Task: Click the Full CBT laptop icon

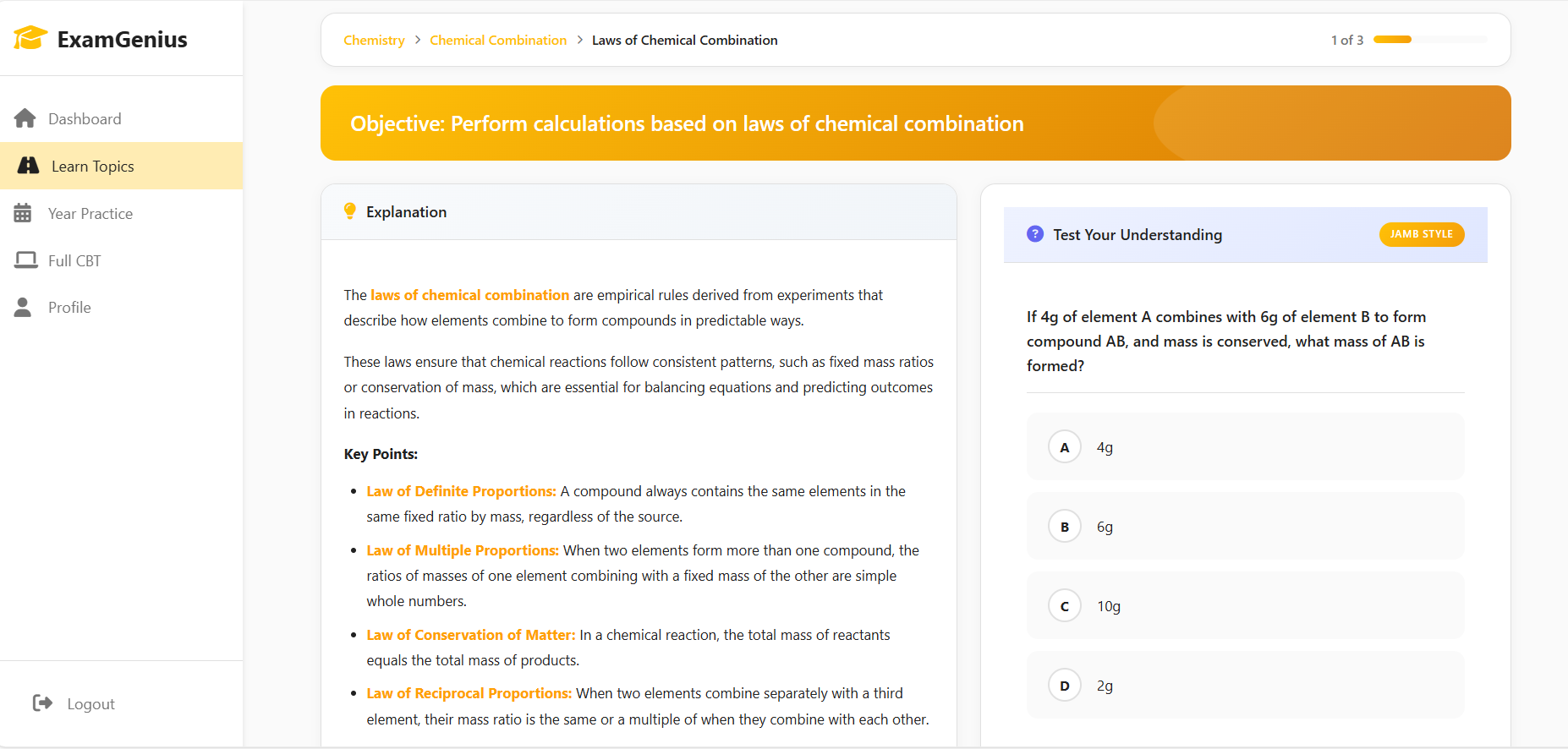Action: point(26,260)
